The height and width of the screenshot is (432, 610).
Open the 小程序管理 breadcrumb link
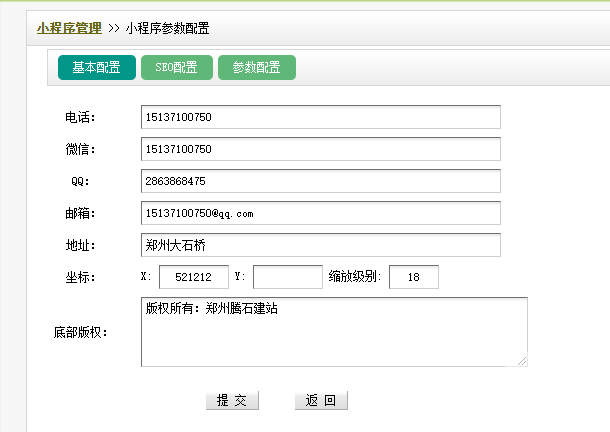69,28
